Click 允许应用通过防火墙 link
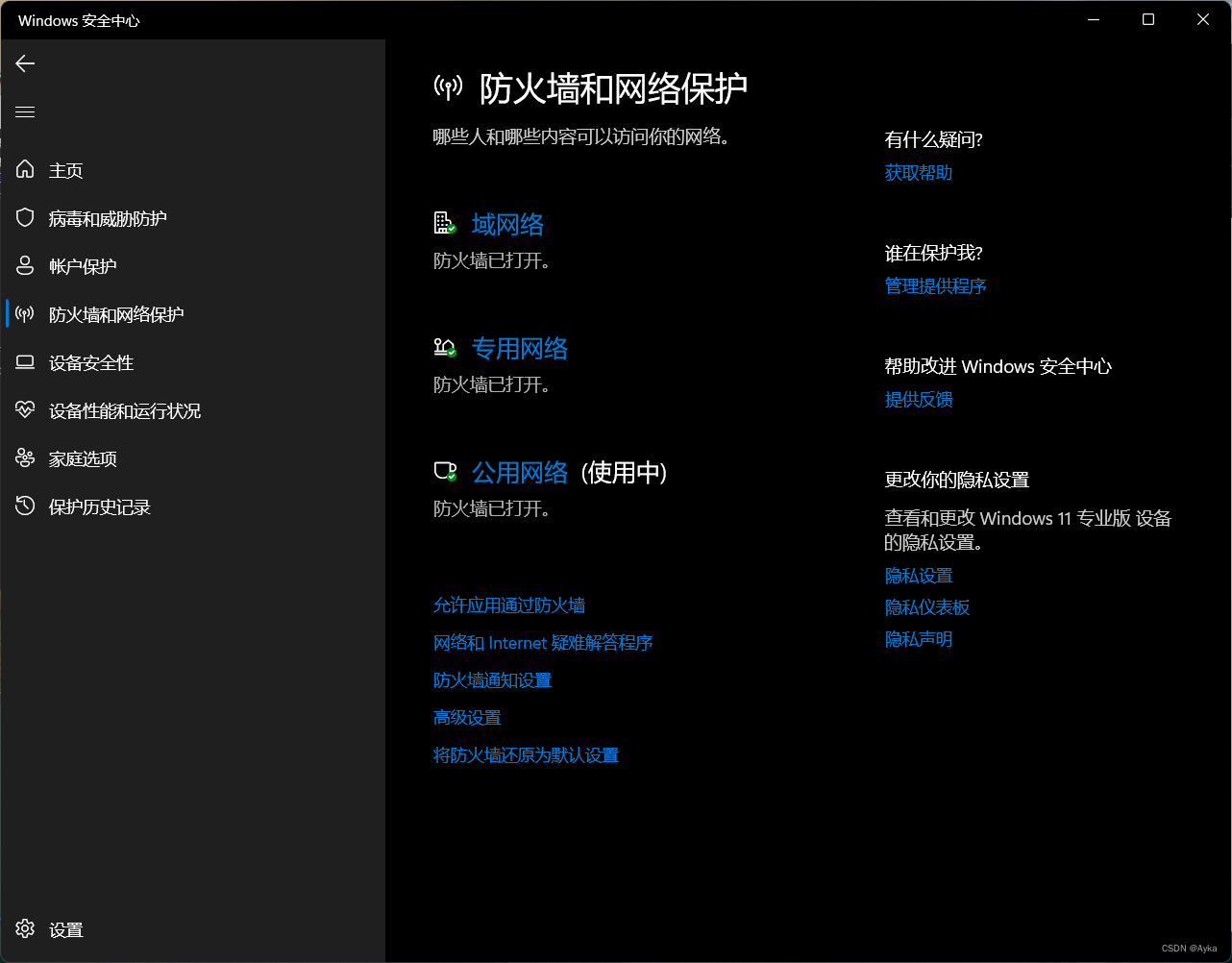1232x963 pixels. tap(509, 605)
